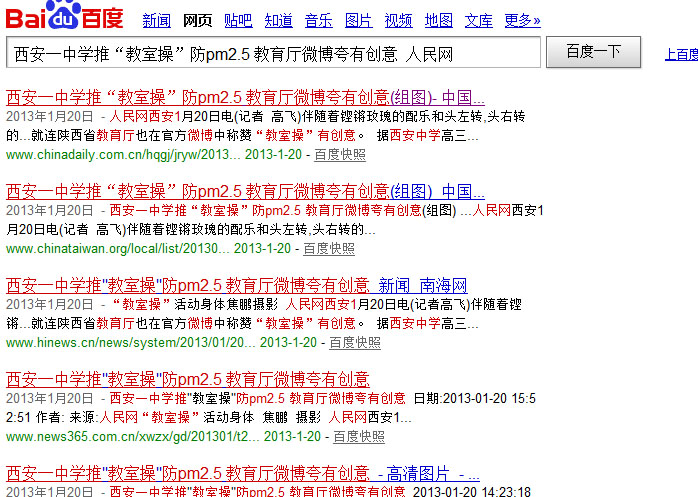Image resolution: width=698 pixels, height=497 pixels.
Task: Click the www.chinataiwan.org URL text
Action: pos(118,248)
